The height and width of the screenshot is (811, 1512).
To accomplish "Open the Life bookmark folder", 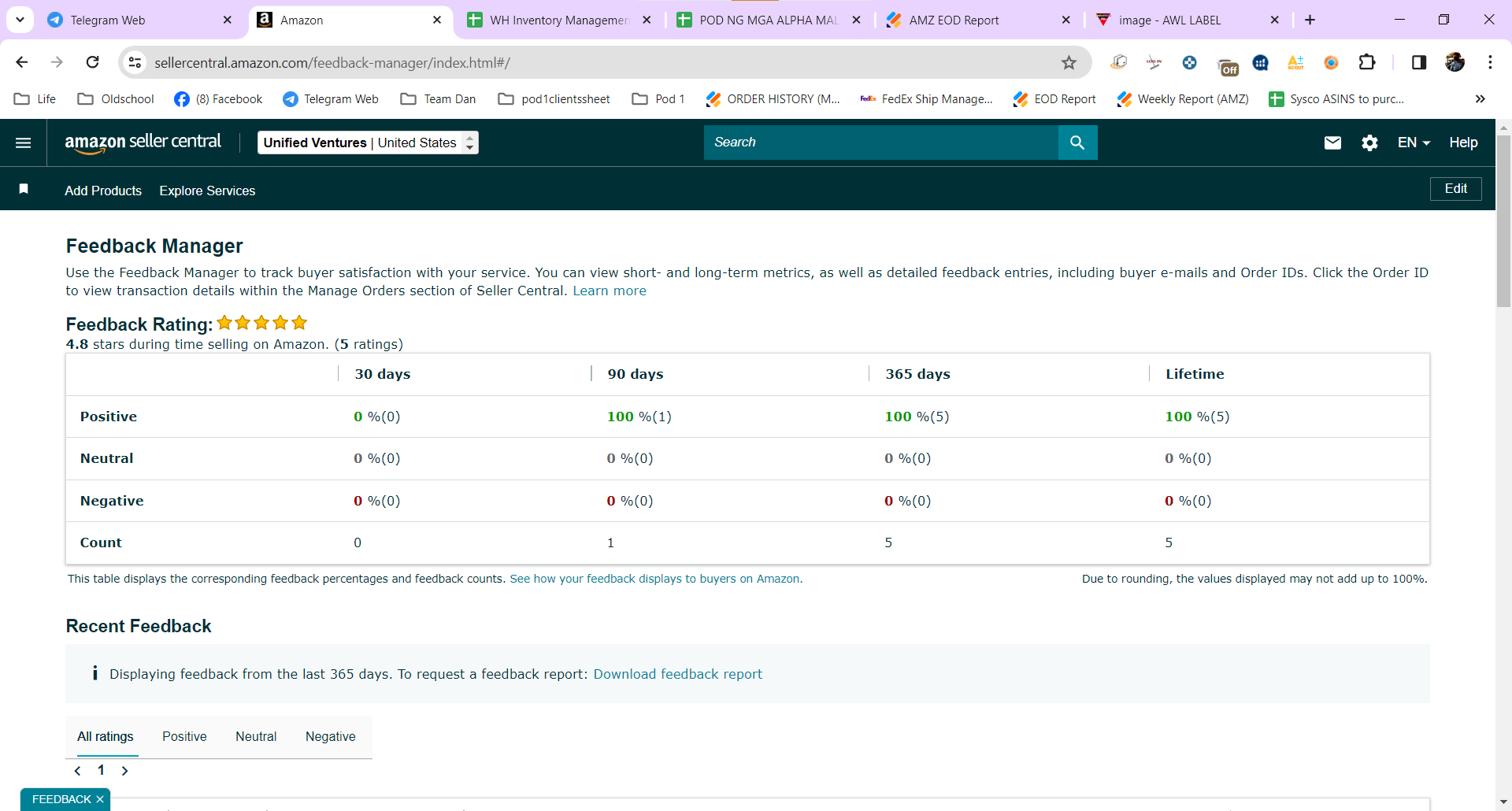I will pyautogui.click(x=35, y=98).
